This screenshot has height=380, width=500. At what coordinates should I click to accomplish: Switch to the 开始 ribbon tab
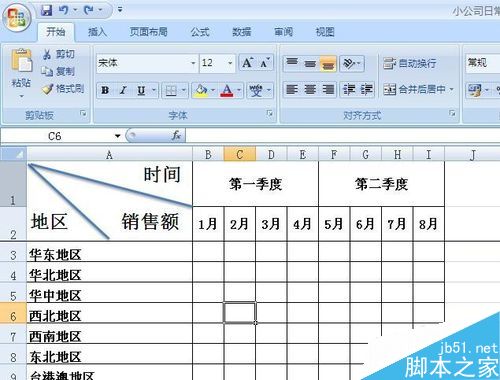point(55,32)
